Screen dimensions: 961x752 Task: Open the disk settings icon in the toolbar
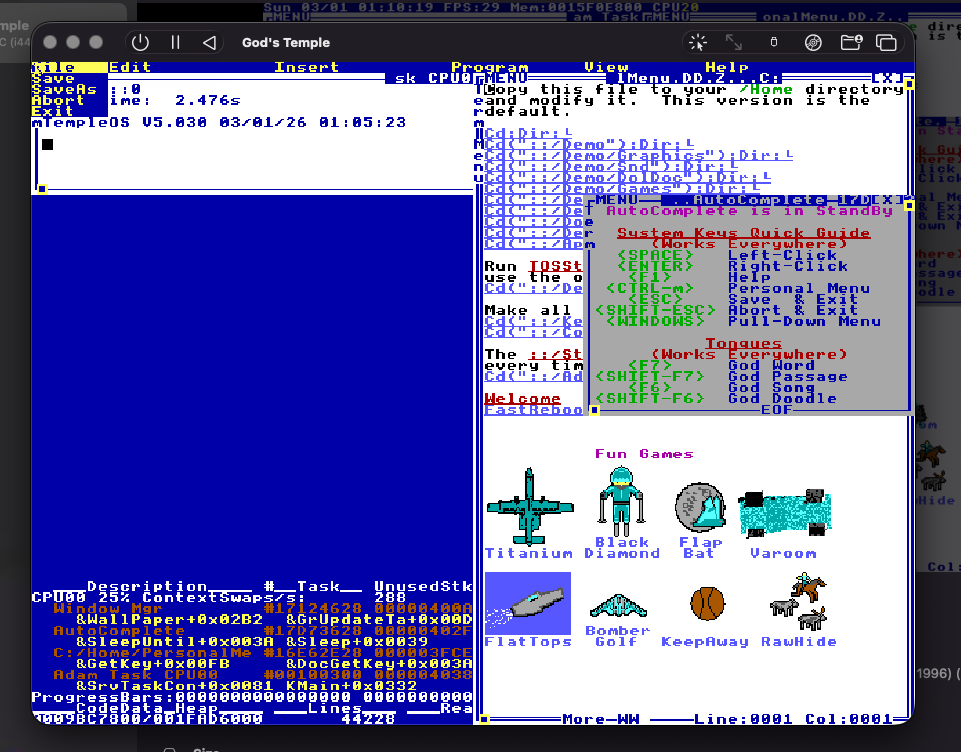(x=812, y=42)
